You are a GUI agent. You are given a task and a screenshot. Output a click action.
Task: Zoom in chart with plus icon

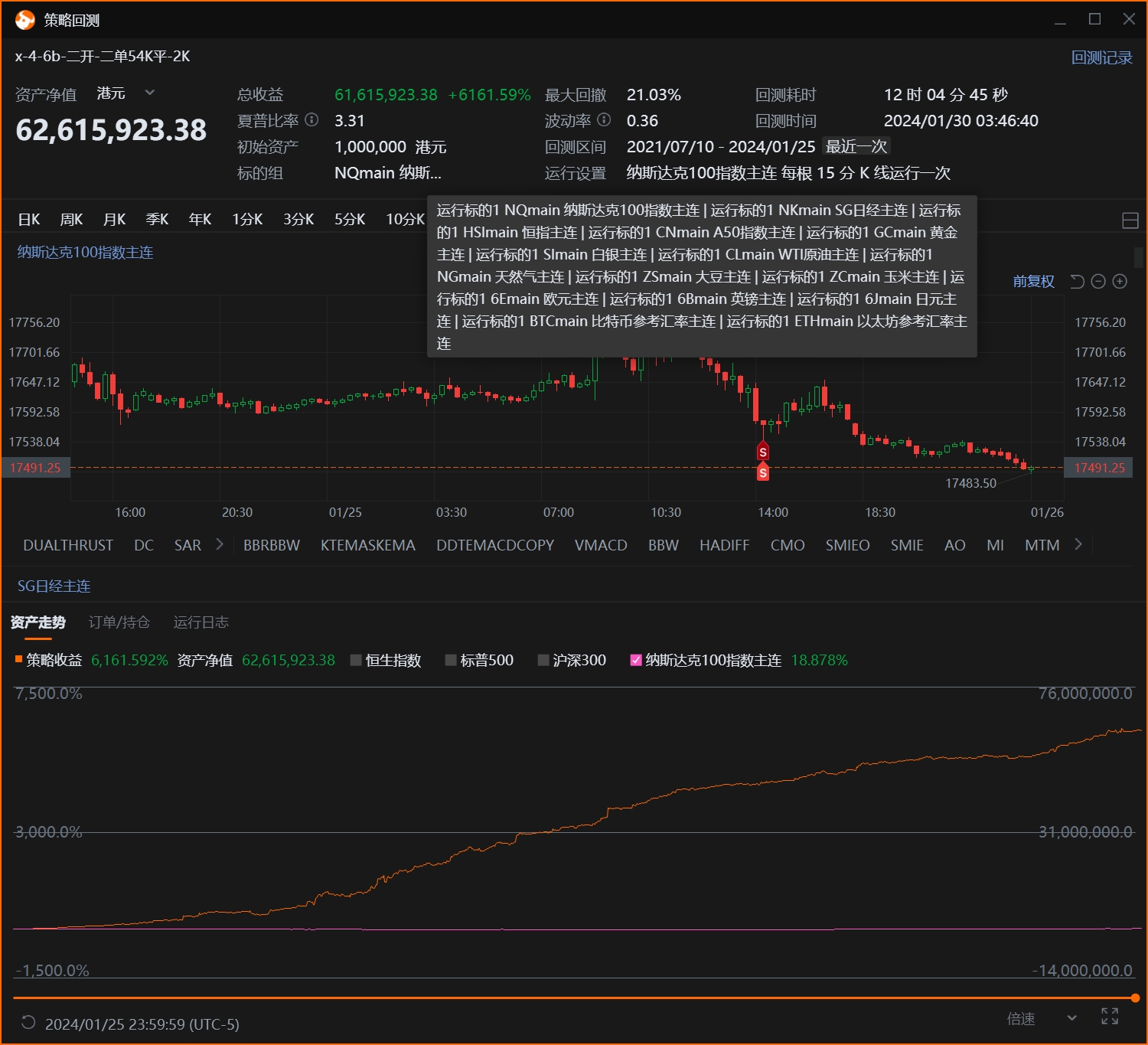point(1120,282)
